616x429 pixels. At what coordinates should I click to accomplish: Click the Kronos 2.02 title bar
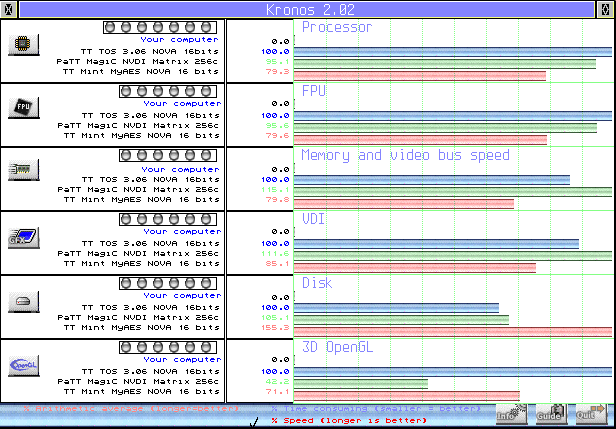tap(306, 9)
